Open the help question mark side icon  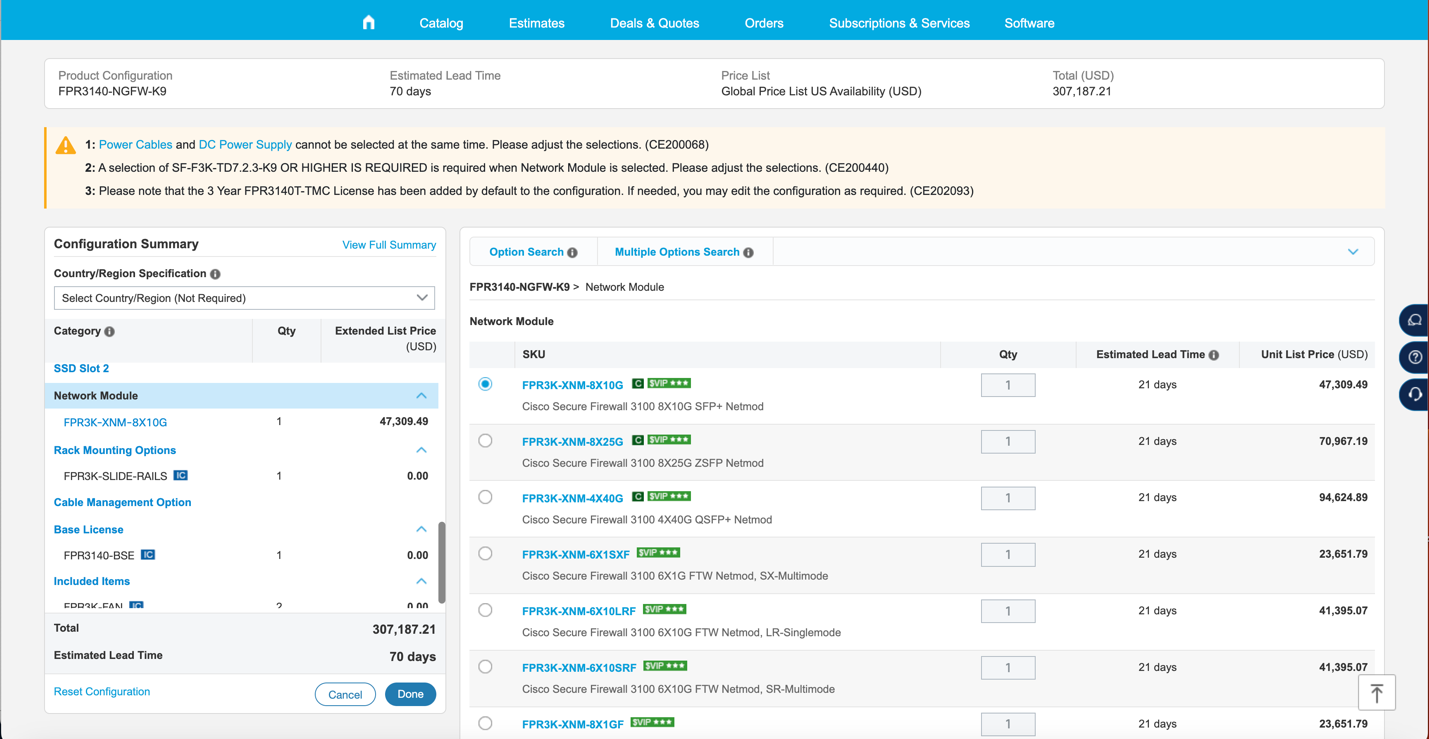point(1415,358)
